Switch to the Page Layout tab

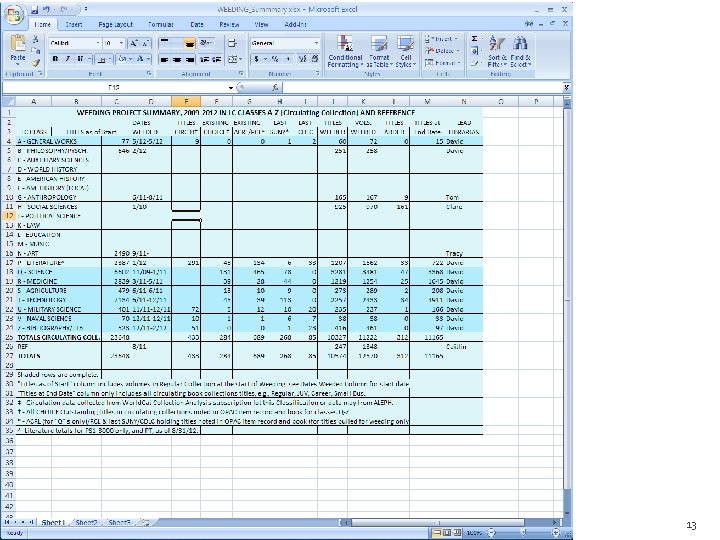[116, 24]
